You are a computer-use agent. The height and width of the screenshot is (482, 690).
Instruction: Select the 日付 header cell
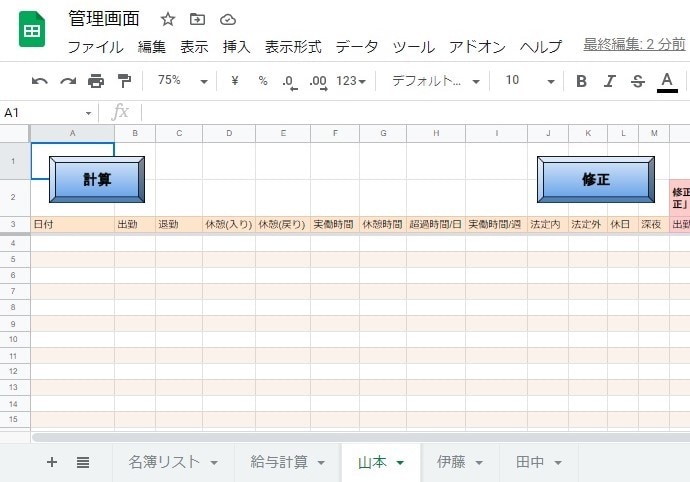(x=73, y=224)
